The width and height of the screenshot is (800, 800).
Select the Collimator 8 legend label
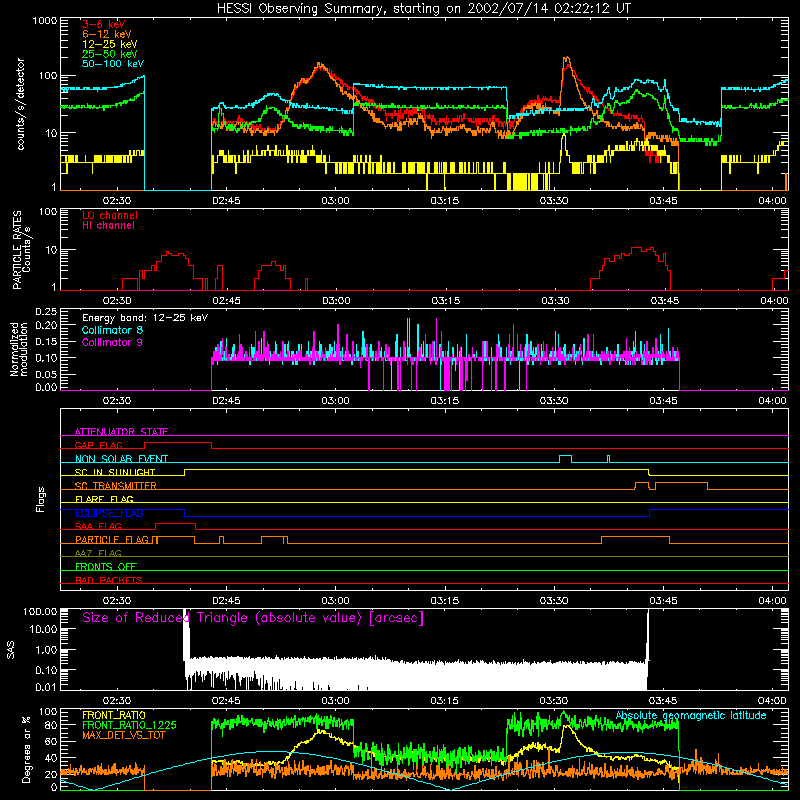pos(112,330)
